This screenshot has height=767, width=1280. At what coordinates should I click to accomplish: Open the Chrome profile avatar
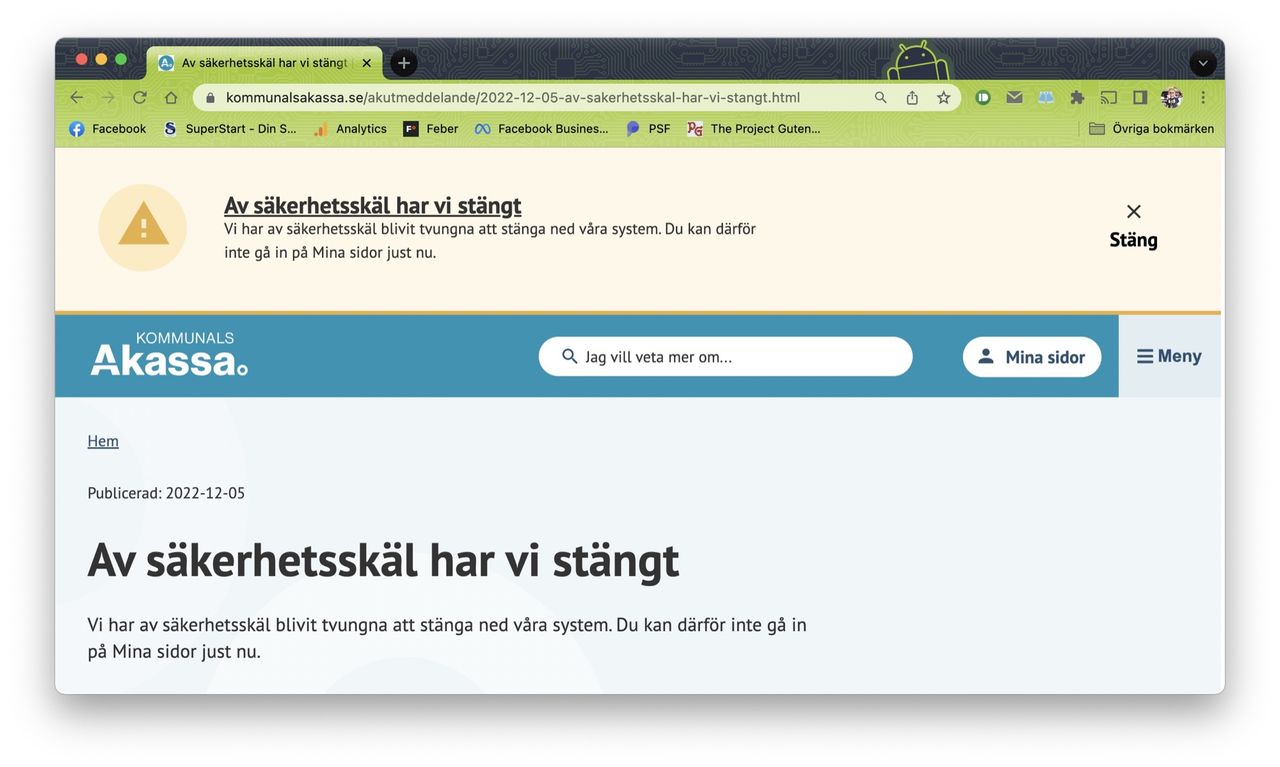(x=1171, y=97)
